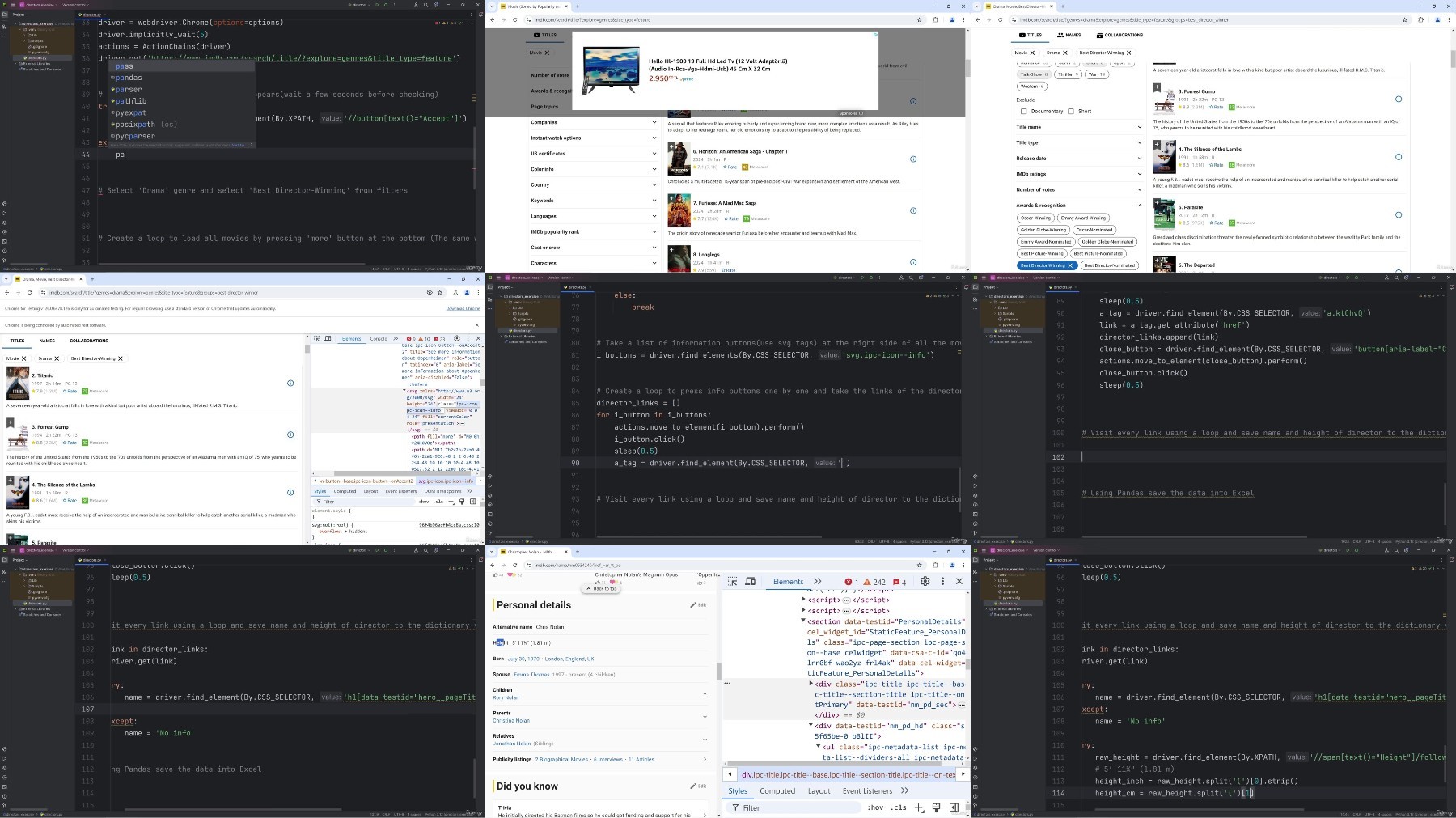Click address bar in Christopher Nolan browser

[720, 565]
